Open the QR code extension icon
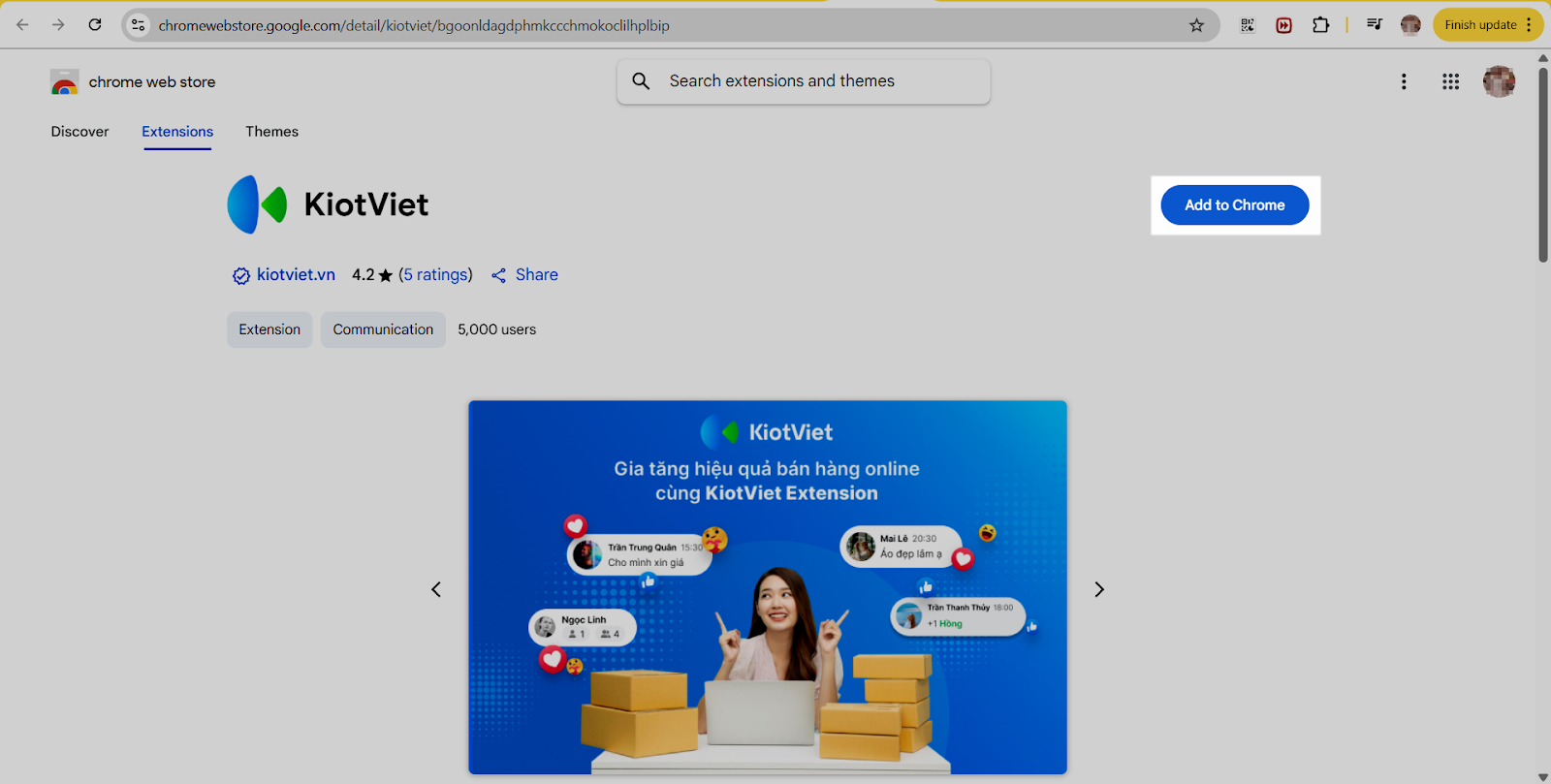The image size is (1551, 784). tap(1248, 25)
